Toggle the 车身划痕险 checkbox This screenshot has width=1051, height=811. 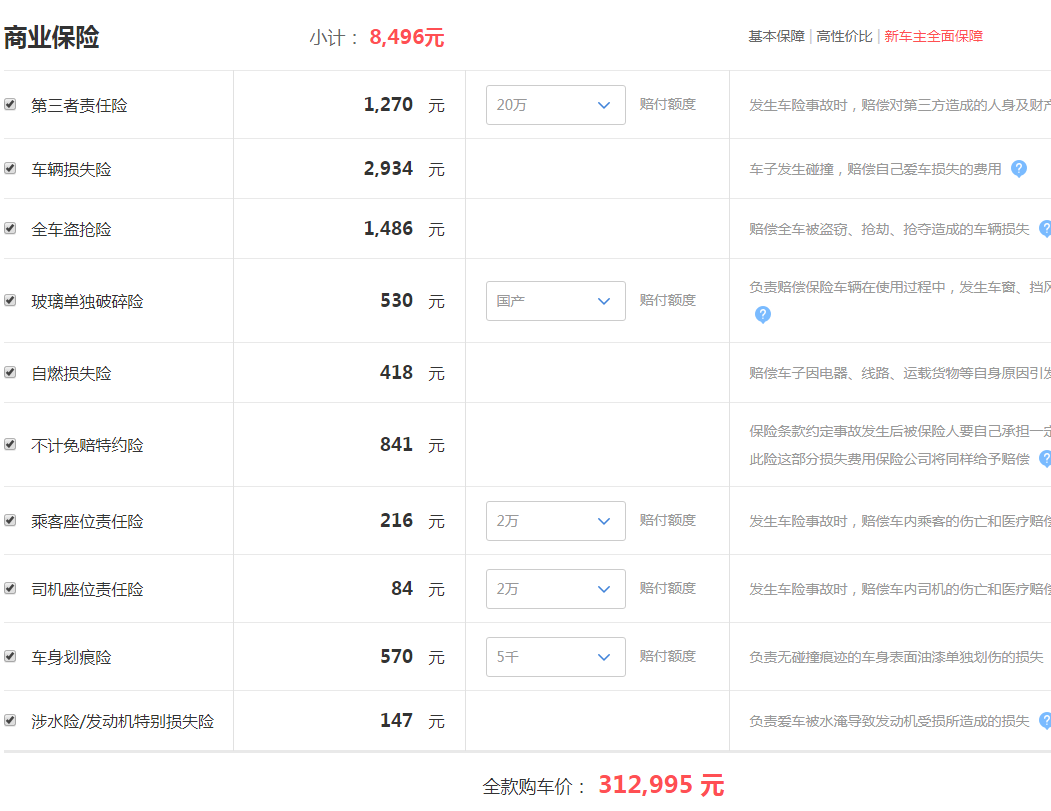point(10,656)
